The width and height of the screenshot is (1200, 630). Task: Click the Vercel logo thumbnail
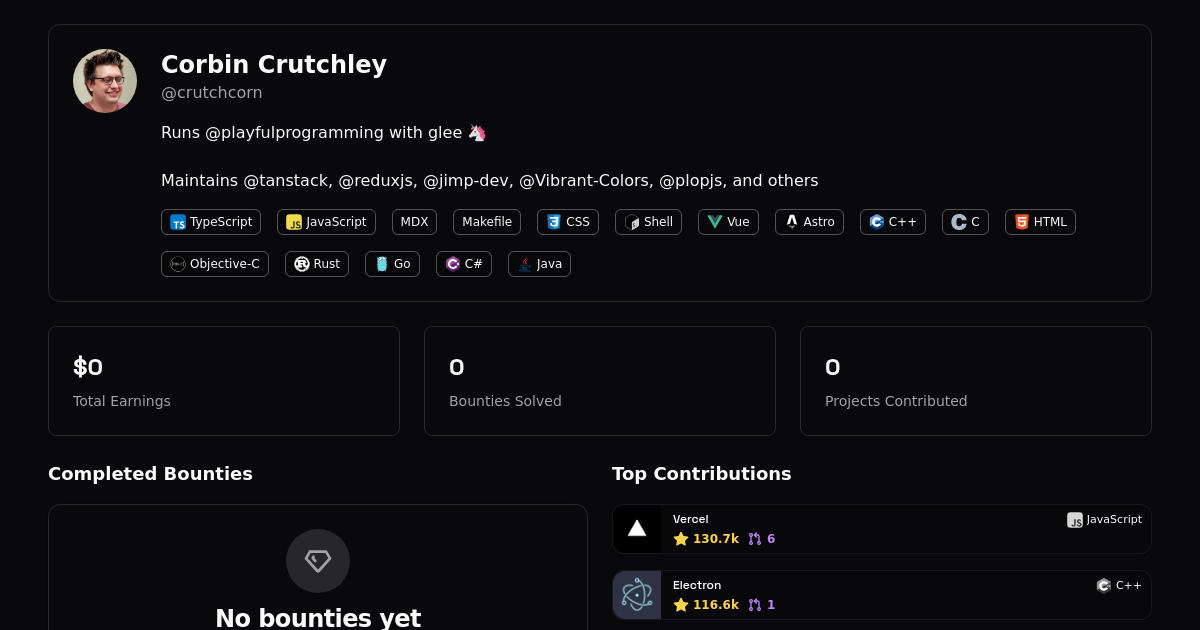click(637, 529)
